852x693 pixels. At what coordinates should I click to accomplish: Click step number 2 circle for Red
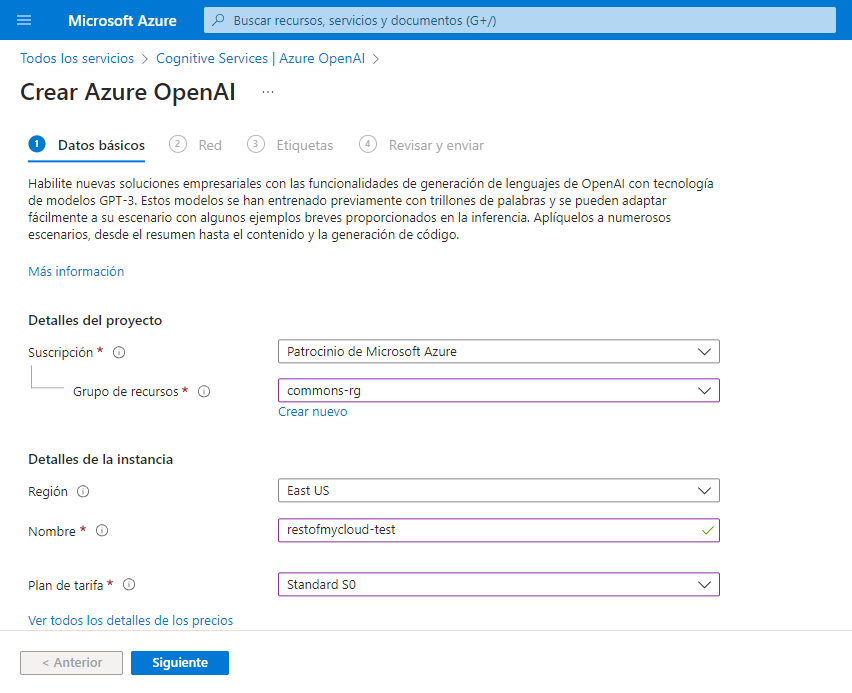178,144
